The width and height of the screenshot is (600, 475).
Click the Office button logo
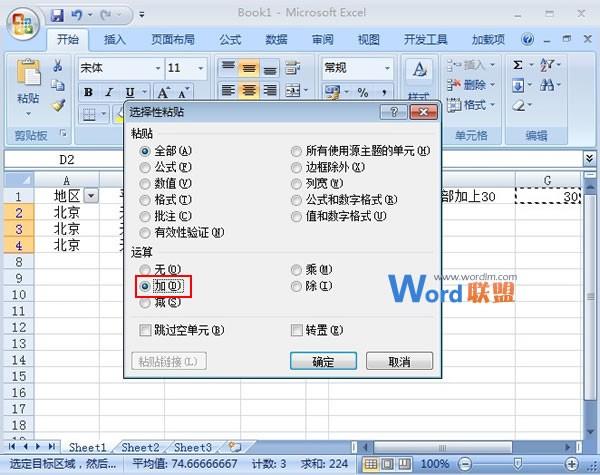coord(22,20)
